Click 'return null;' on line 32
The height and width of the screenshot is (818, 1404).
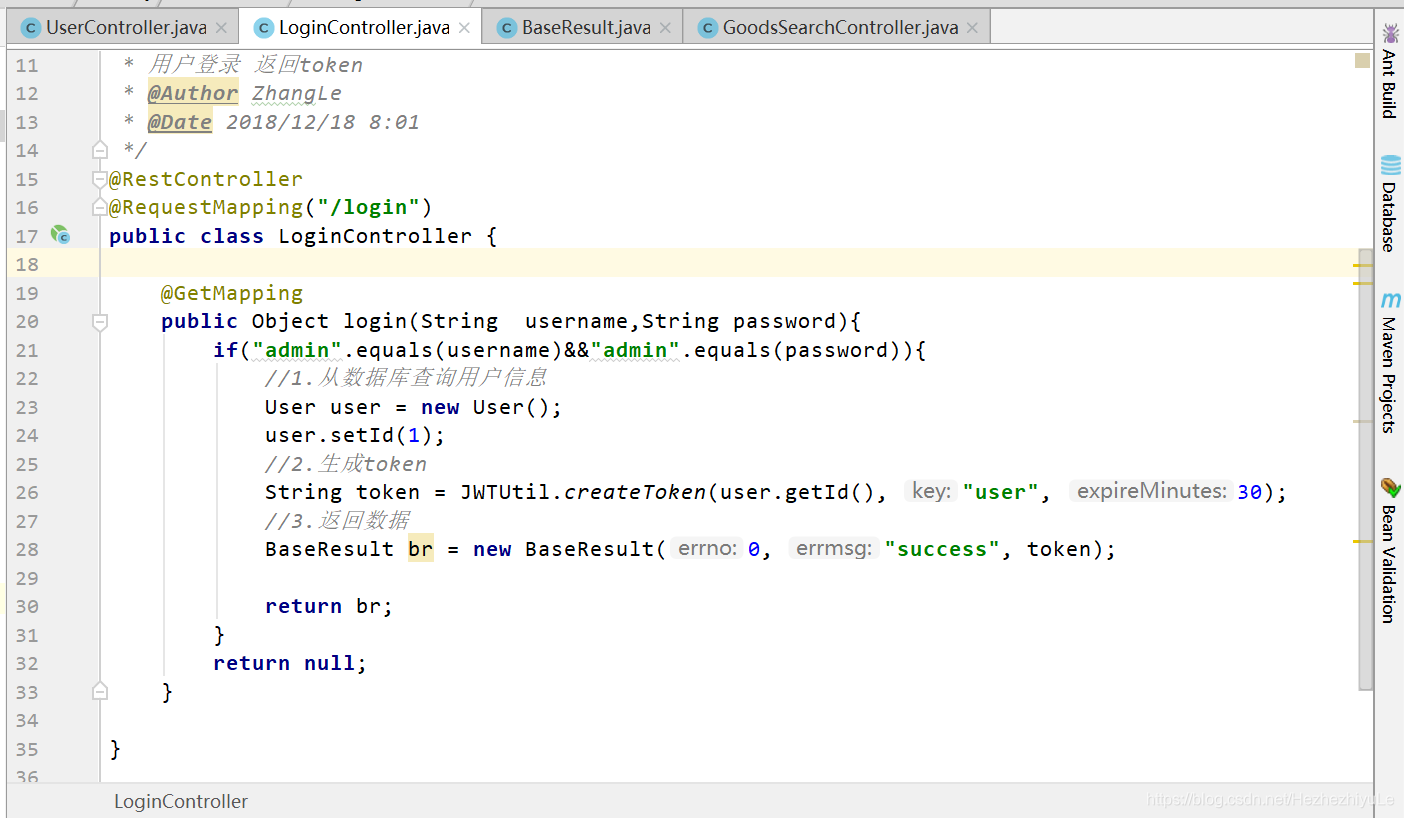click(290, 663)
